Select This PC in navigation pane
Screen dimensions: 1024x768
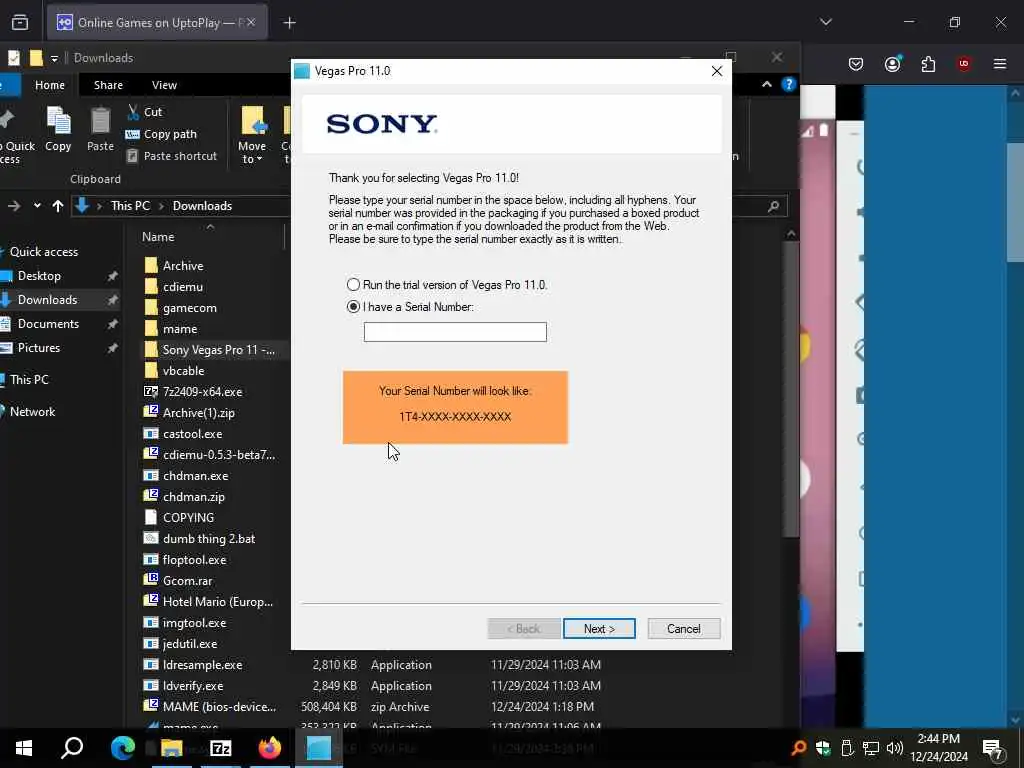pyautogui.click(x=29, y=379)
